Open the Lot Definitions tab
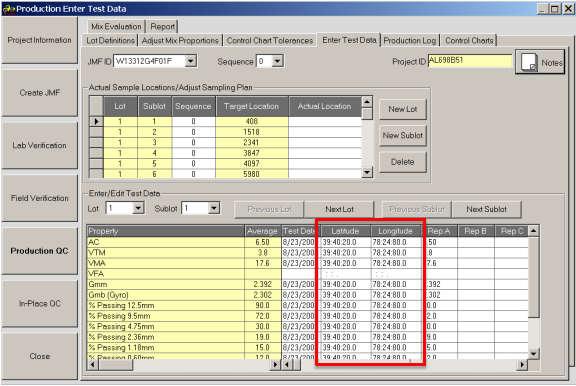This screenshot has height=386, width=576. (111, 40)
